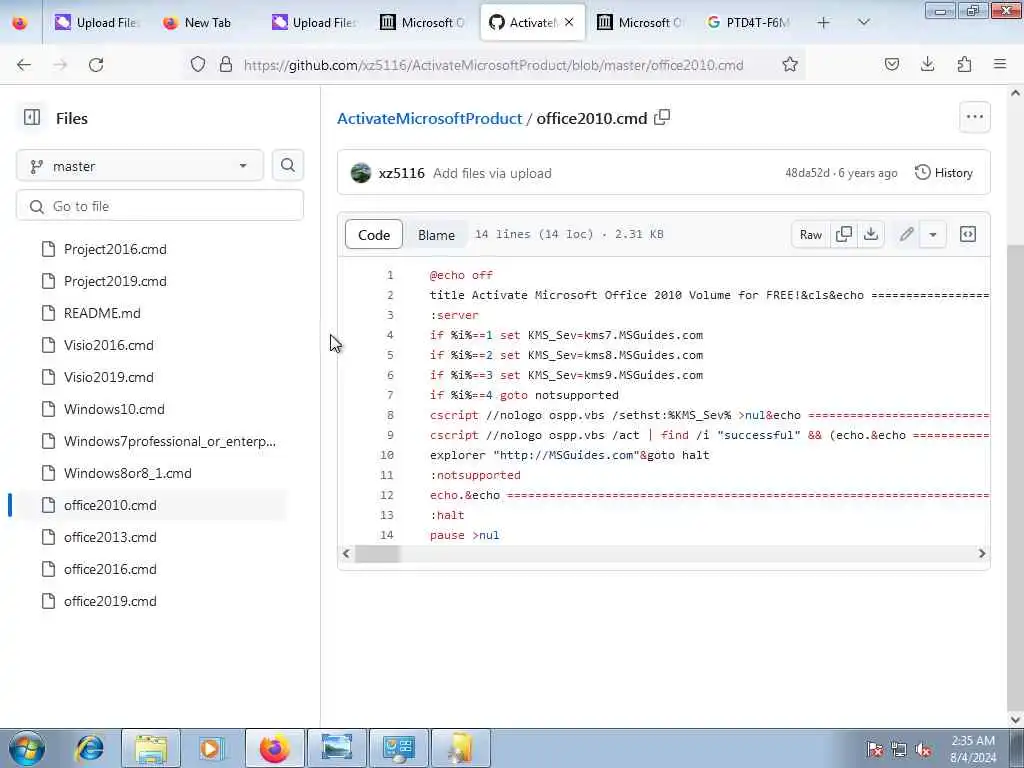Open office2013.cmd in file tree

pyautogui.click(x=110, y=537)
